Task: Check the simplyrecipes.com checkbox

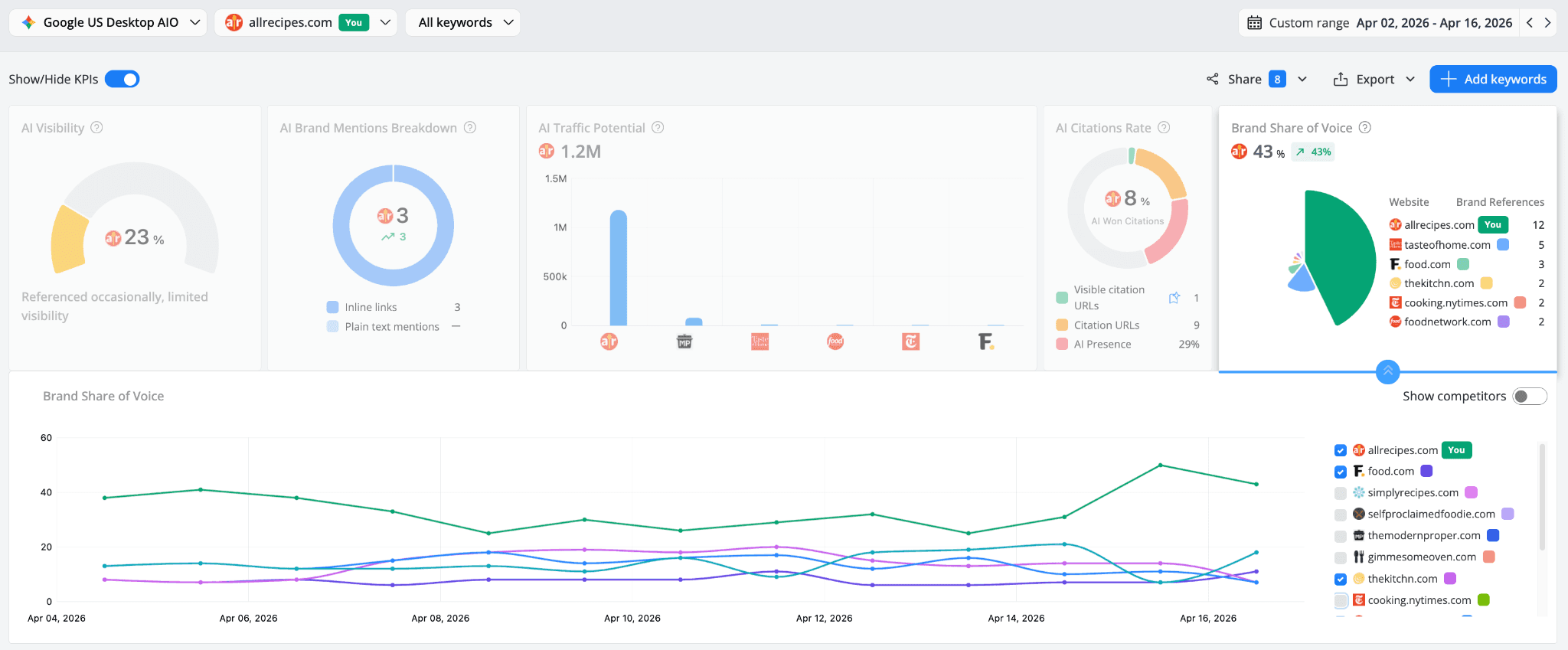Action: (1340, 493)
